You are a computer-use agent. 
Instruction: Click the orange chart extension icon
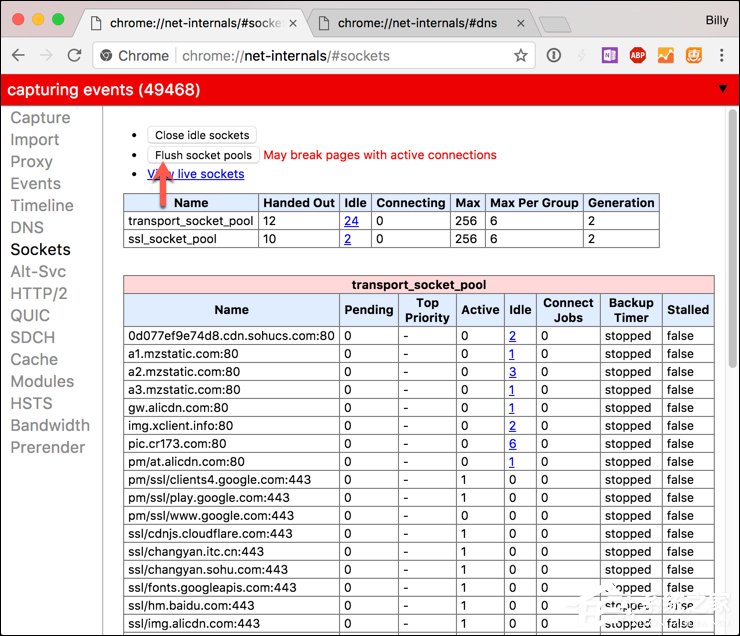click(x=665, y=56)
